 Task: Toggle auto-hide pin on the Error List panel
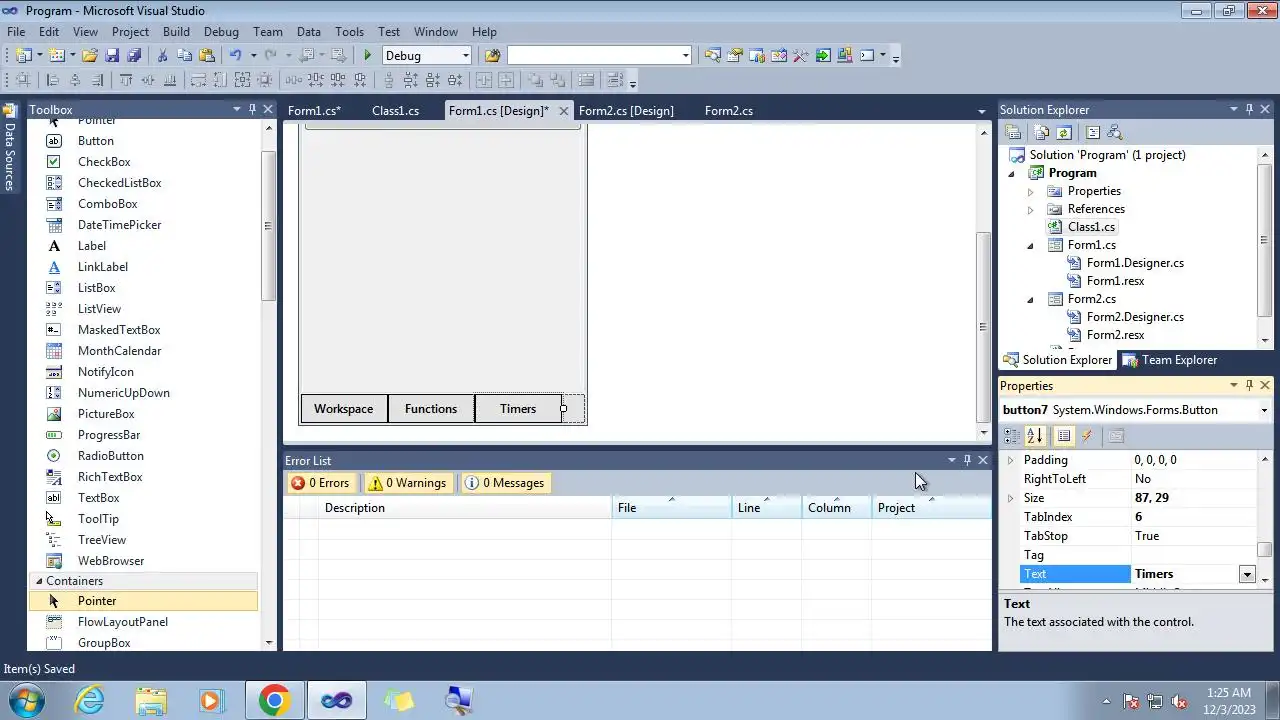pyautogui.click(x=967, y=460)
